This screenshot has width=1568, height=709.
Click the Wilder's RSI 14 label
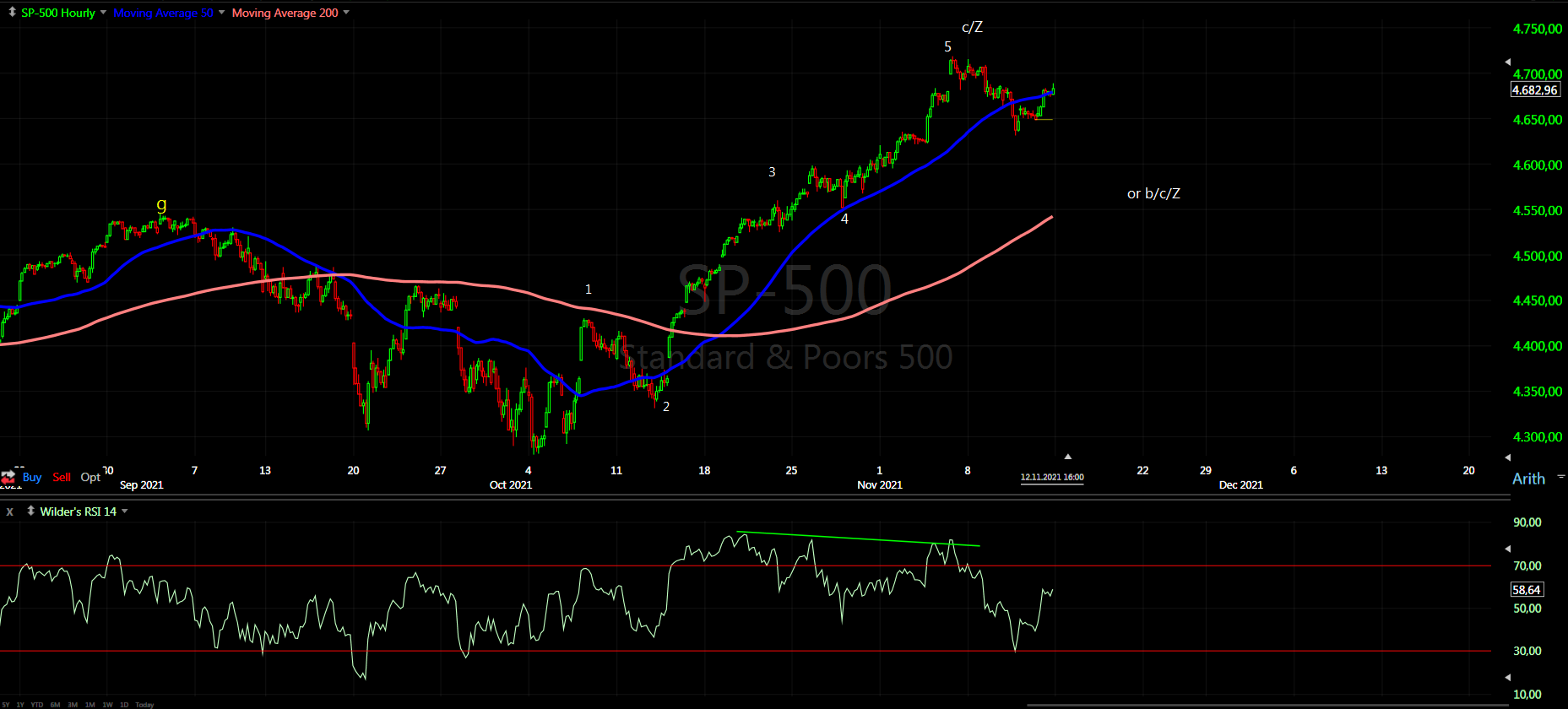(x=78, y=511)
